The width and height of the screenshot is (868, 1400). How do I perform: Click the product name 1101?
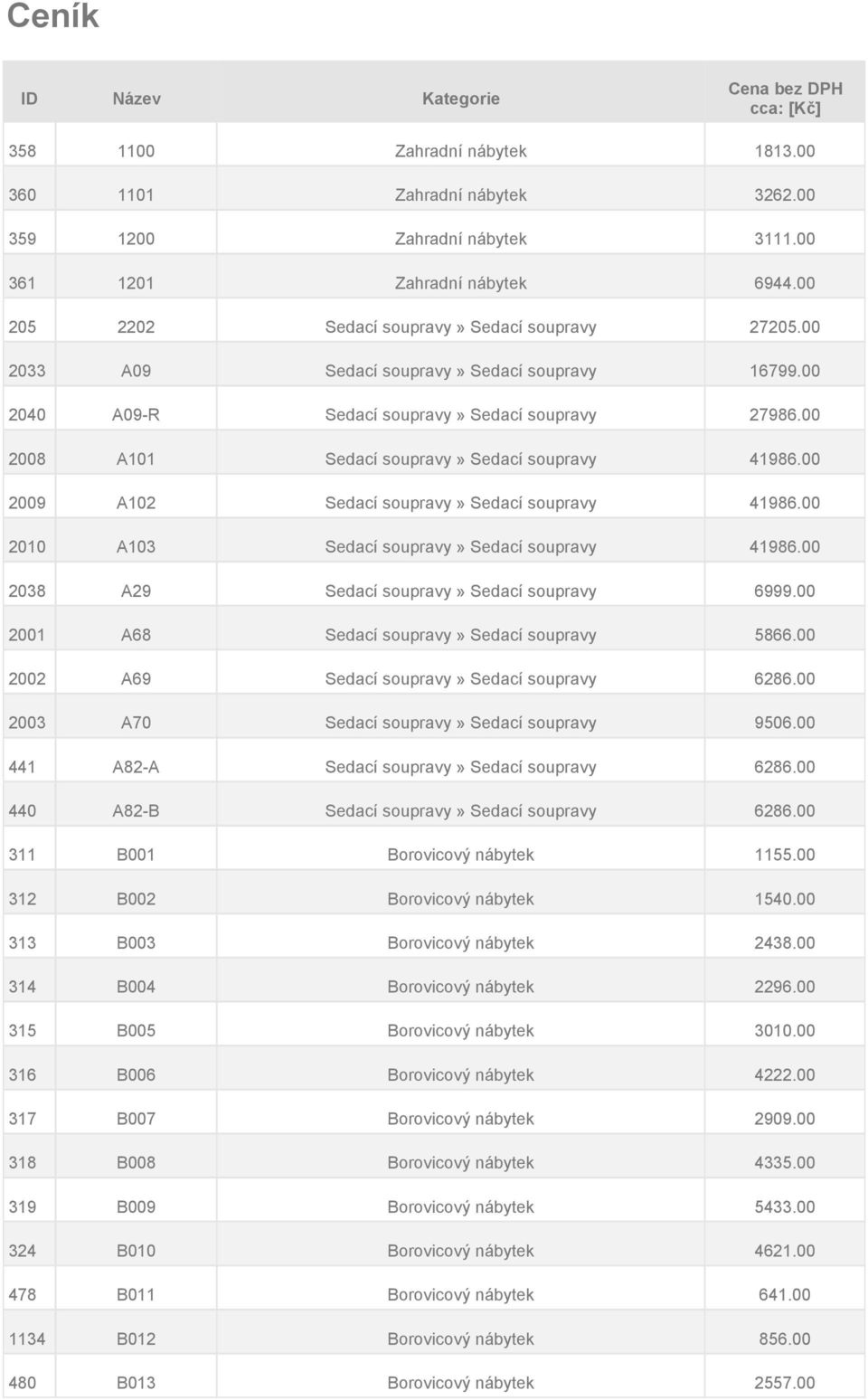click(x=136, y=194)
